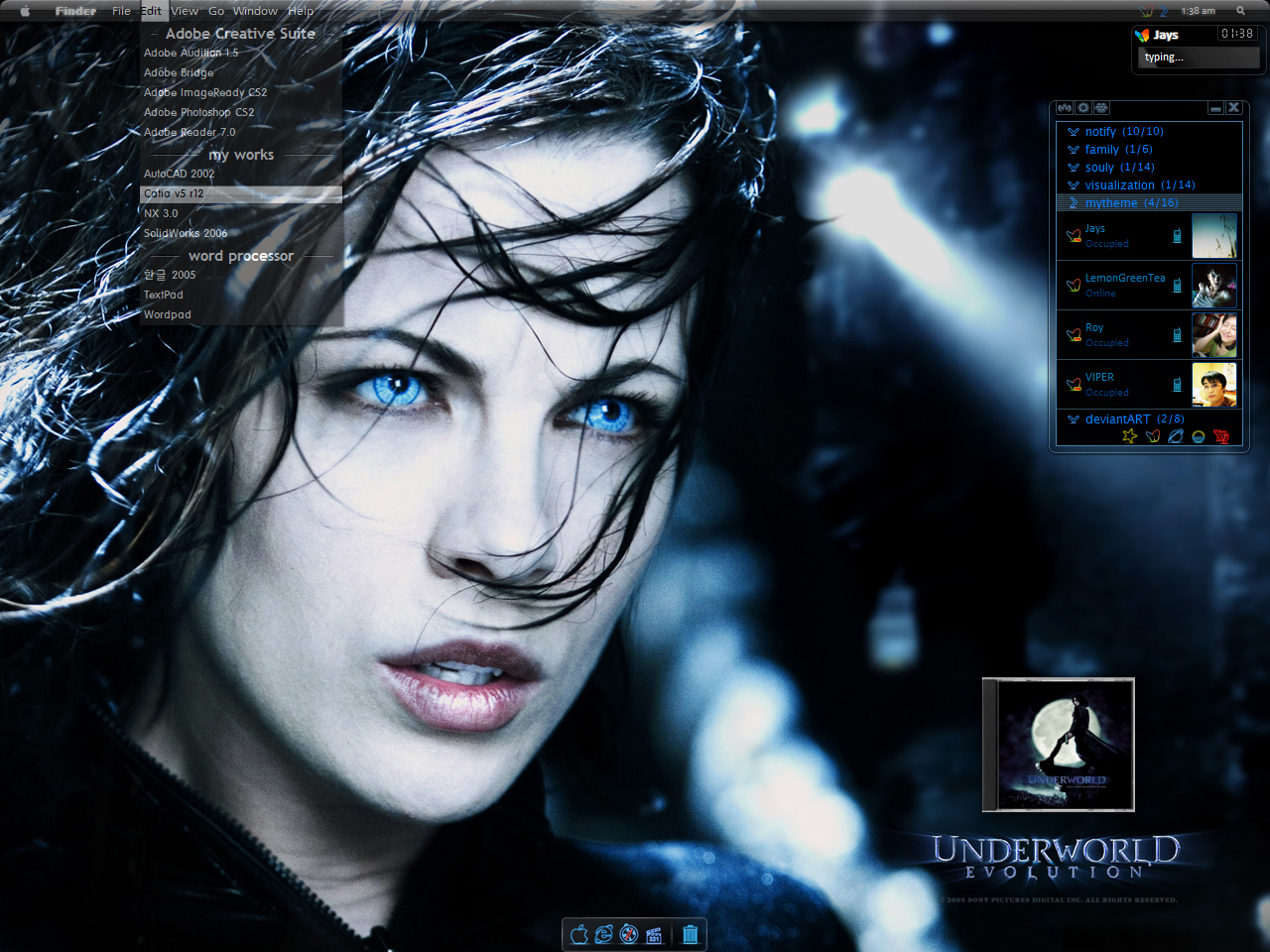Click the globe icon in the messenger bottom row
This screenshot has width=1270, height=952.
tap(1174, 435)
